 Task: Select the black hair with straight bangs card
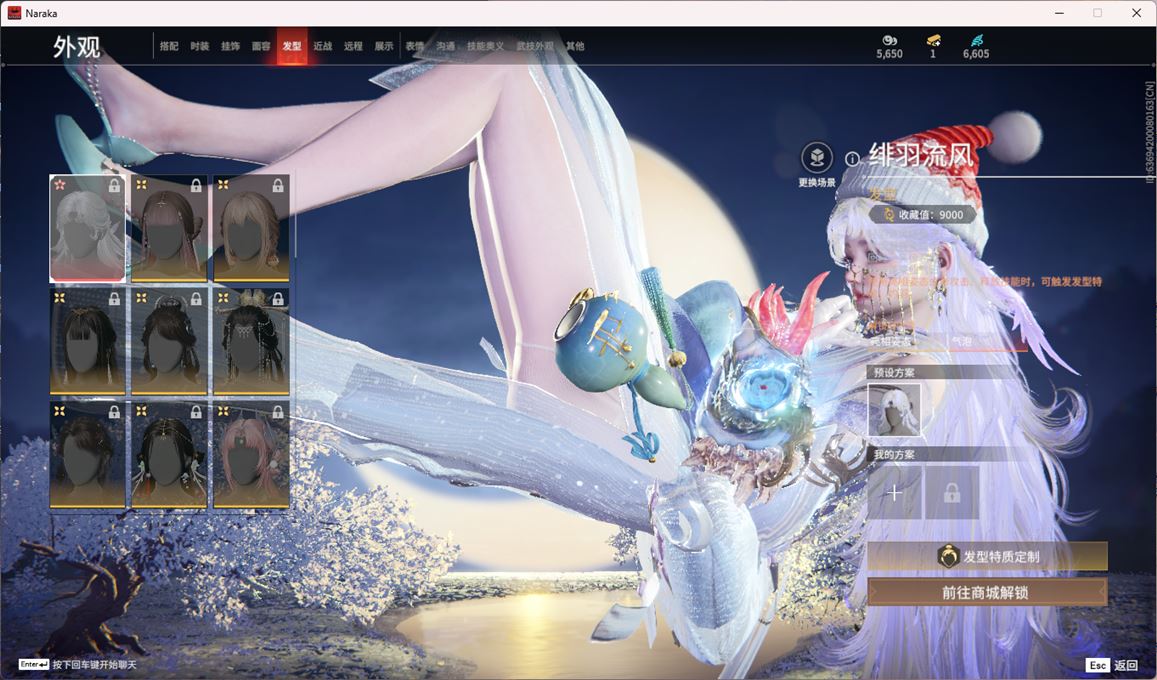[87, 341]
